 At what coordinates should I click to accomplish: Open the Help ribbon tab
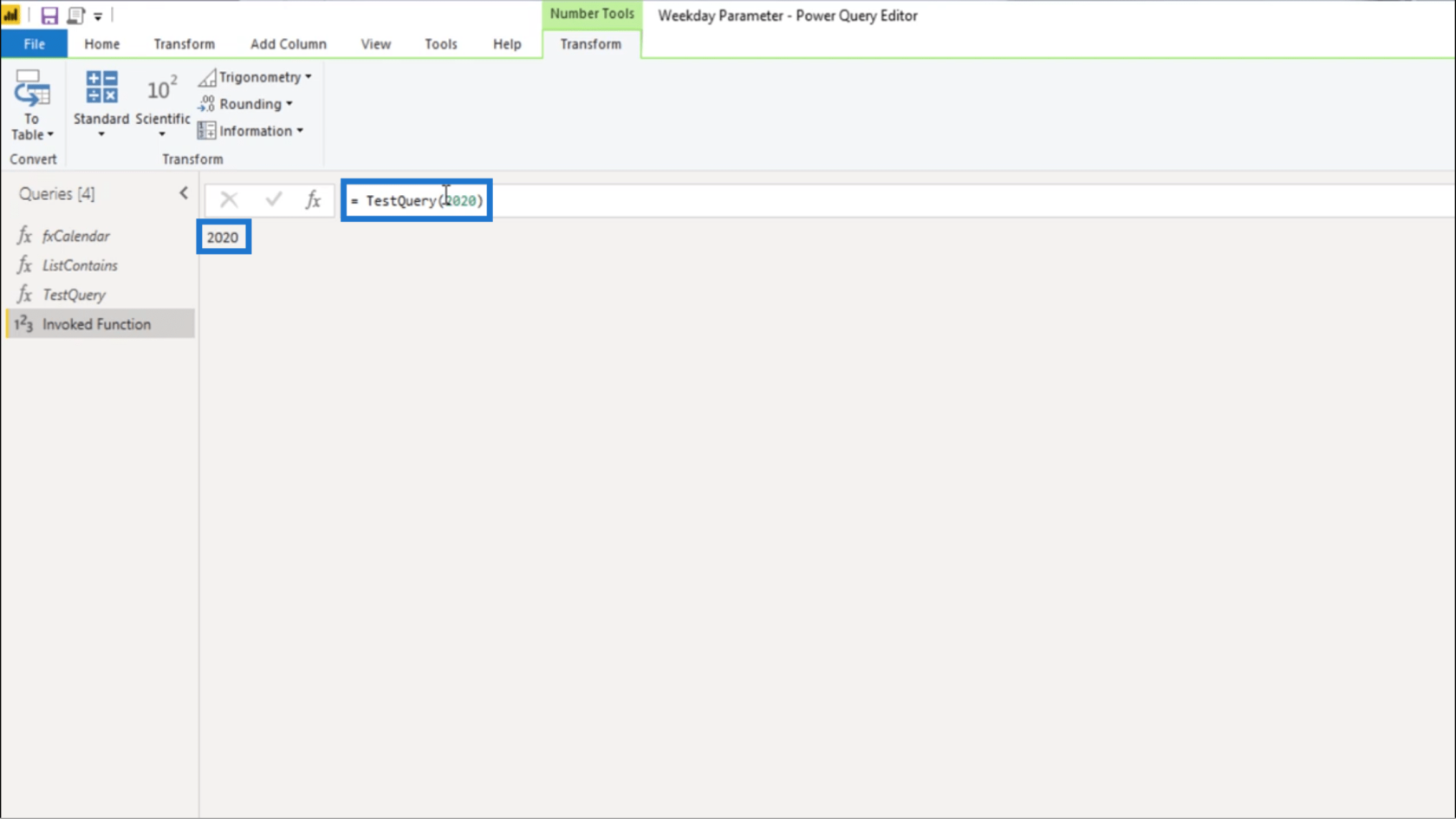(507, 44)
